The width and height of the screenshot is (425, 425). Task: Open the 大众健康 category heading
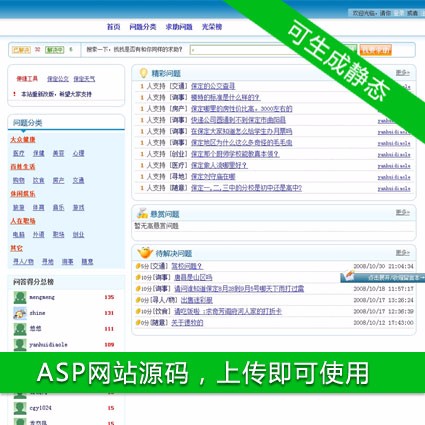coord(23,139)
